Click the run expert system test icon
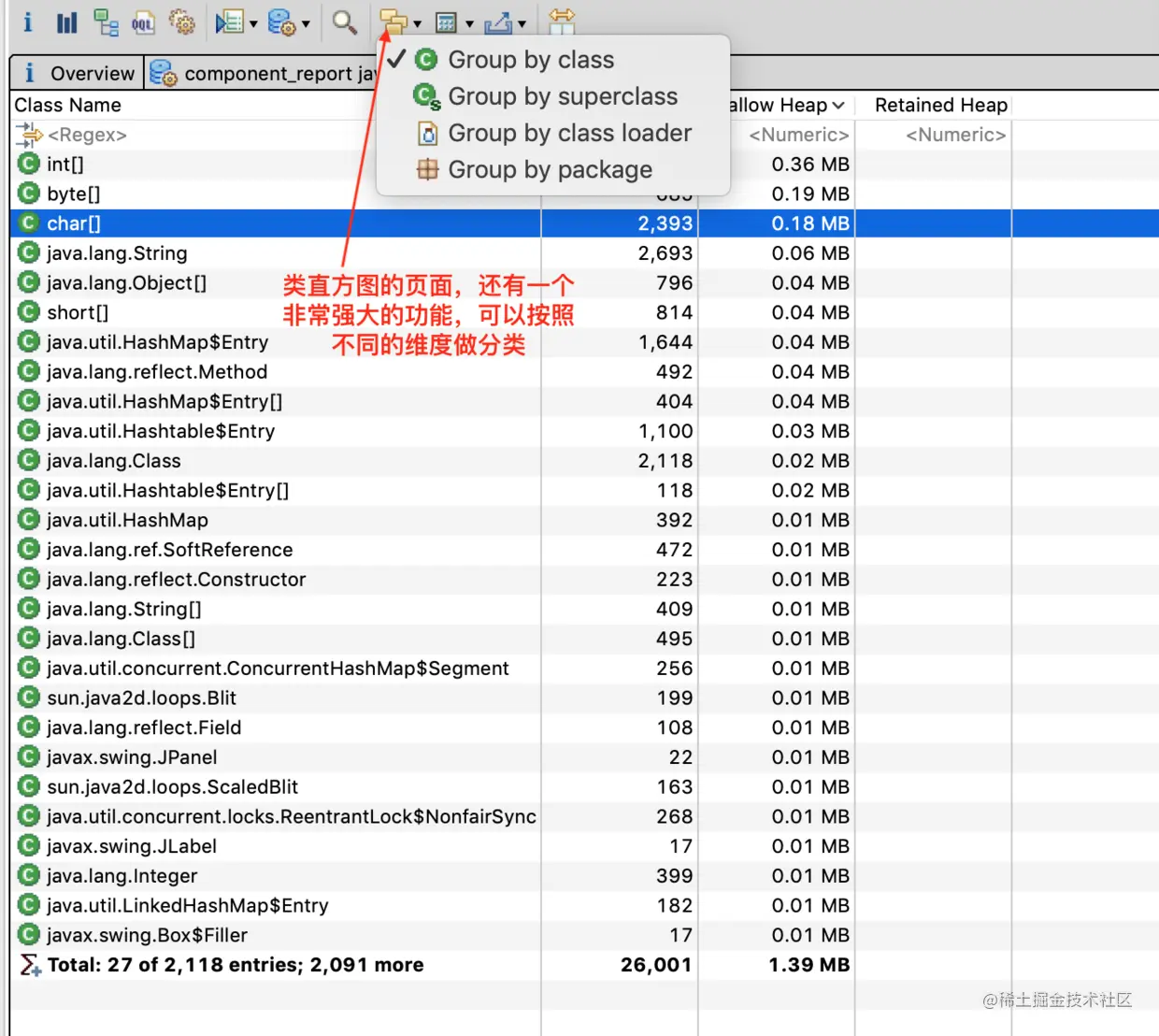Viewport: 1159px width, 1036px height. [228, 22]
